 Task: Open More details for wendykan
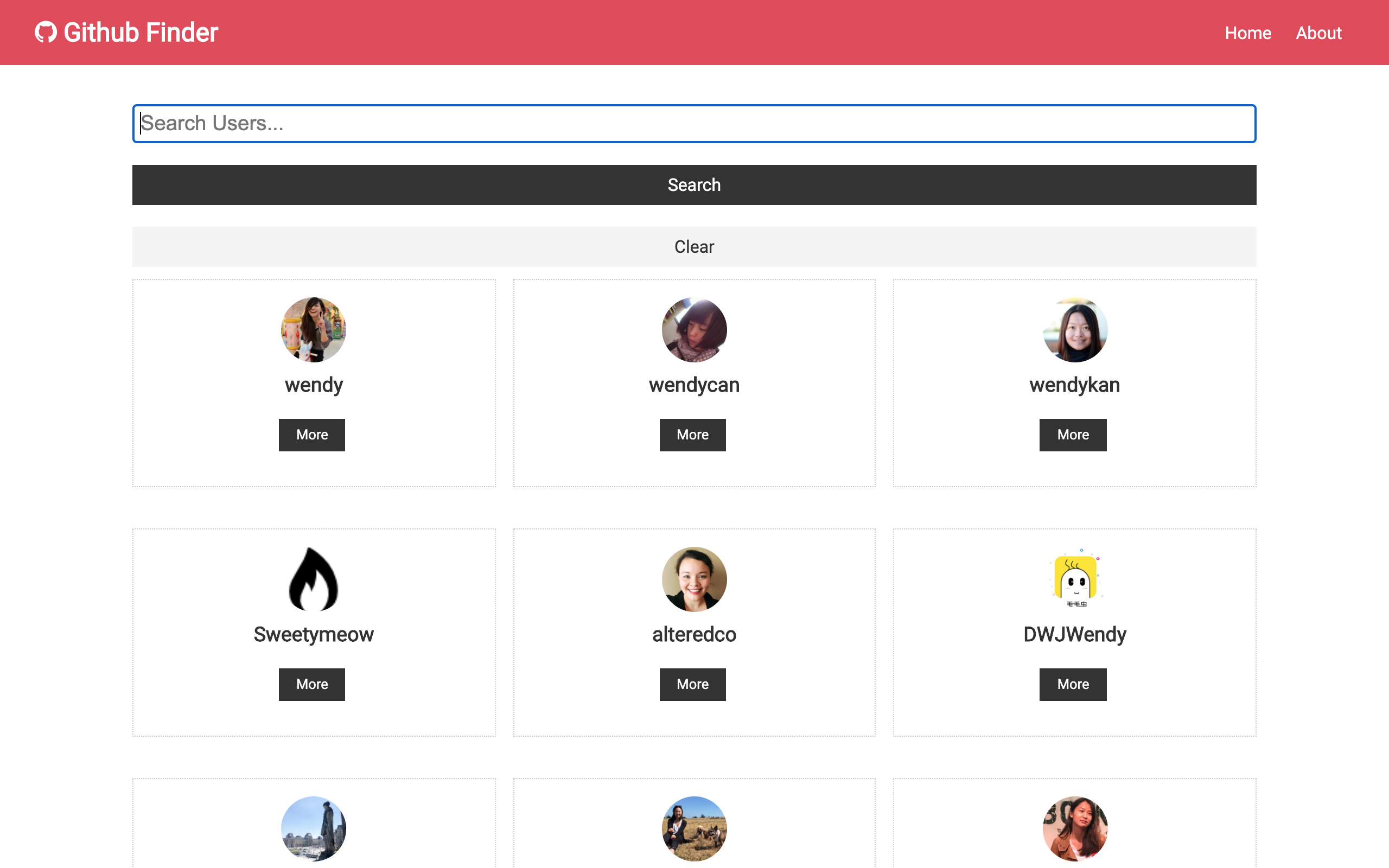pos(1072,435)
